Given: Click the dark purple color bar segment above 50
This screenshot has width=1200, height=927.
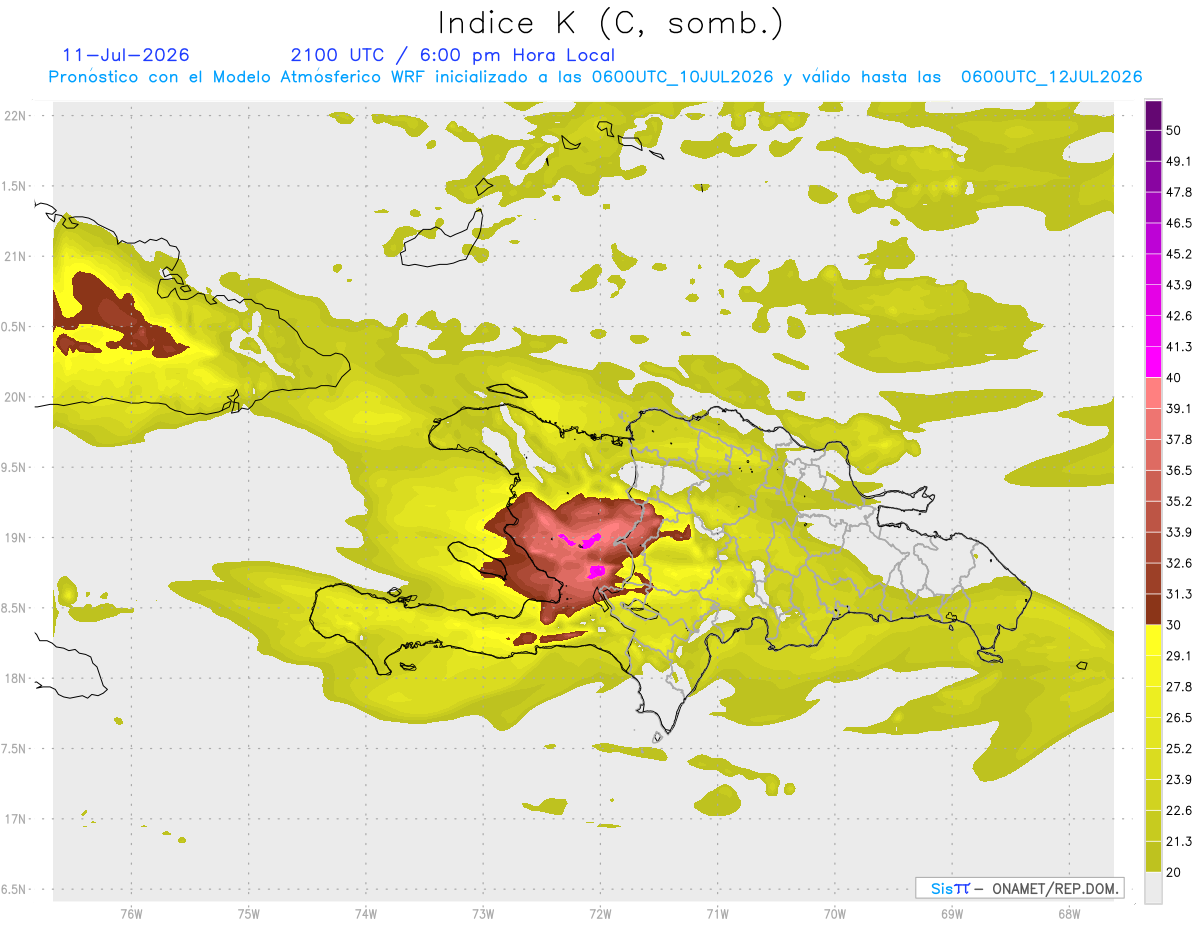Looking at the screenshot, I should click(1153, 115).
